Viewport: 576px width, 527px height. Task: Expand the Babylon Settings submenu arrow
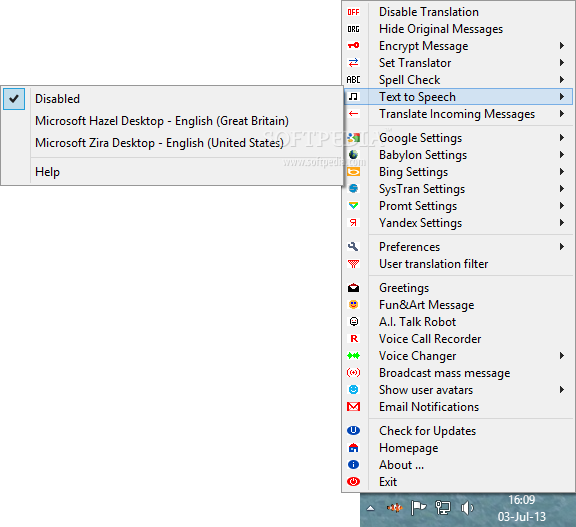(x=562, y=155)
